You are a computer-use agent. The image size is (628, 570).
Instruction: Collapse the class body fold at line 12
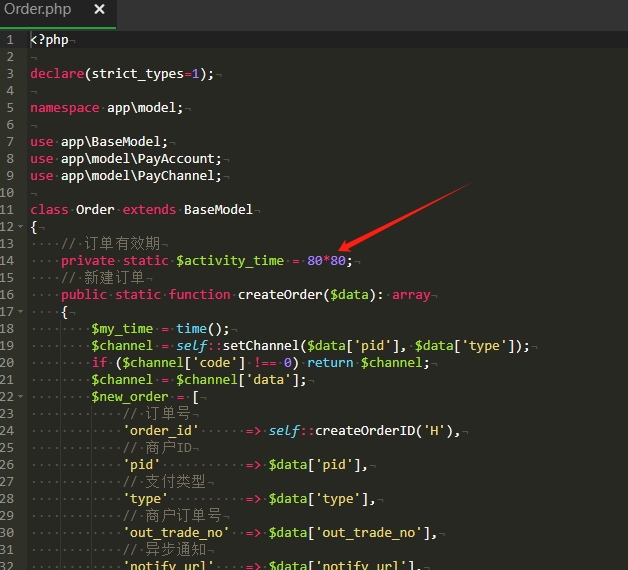coord(20,227)
